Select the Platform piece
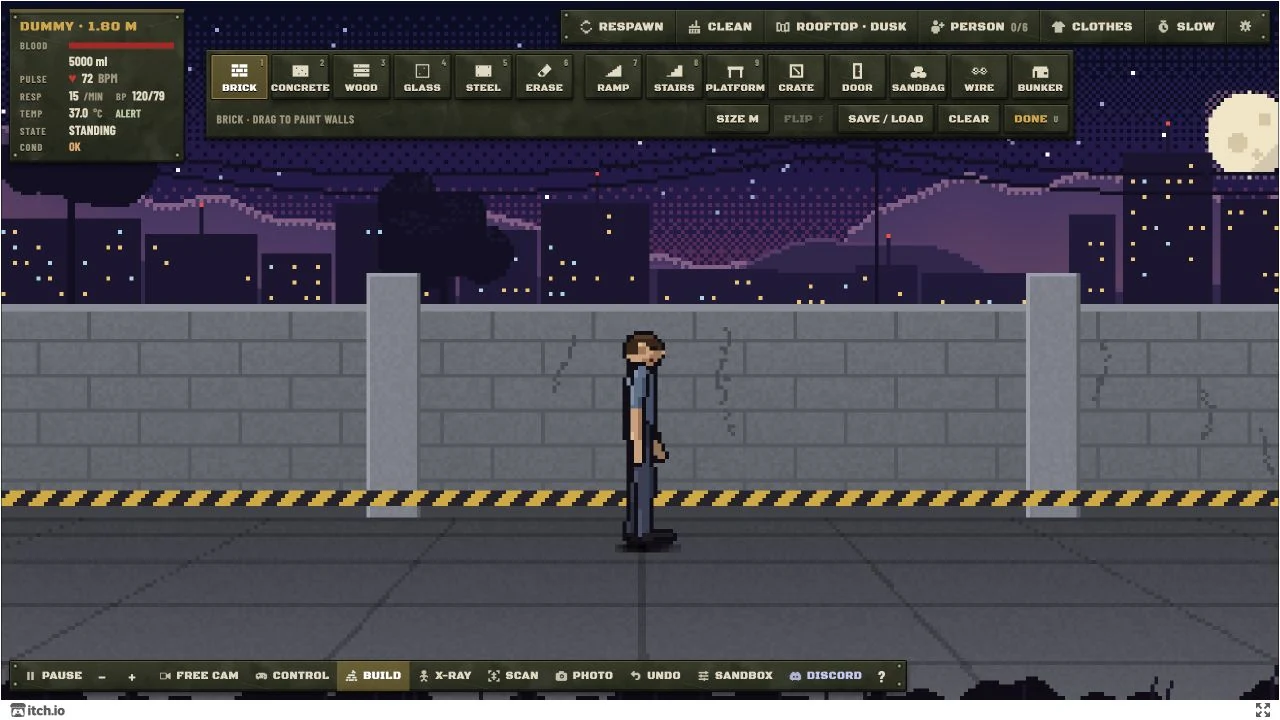 pos(735,77)
